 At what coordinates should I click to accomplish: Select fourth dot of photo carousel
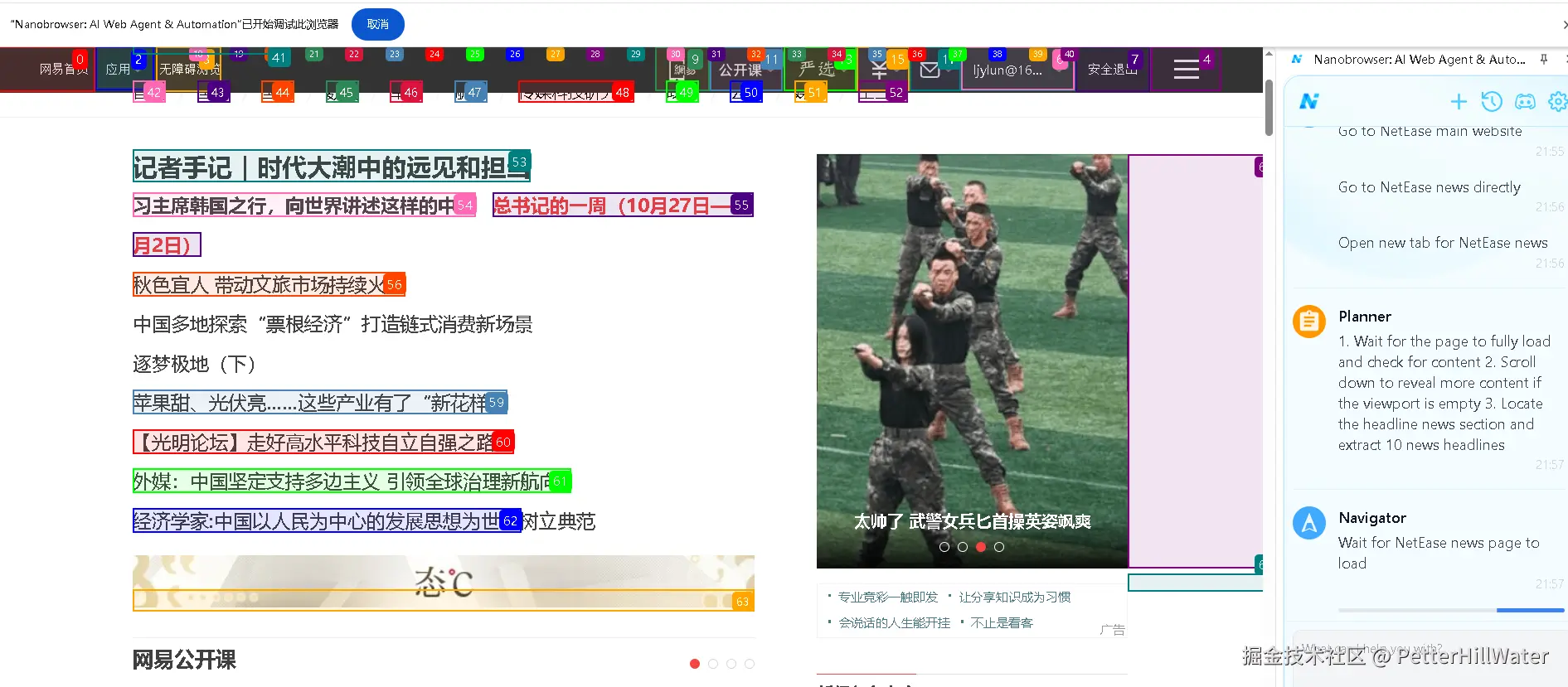999,547
